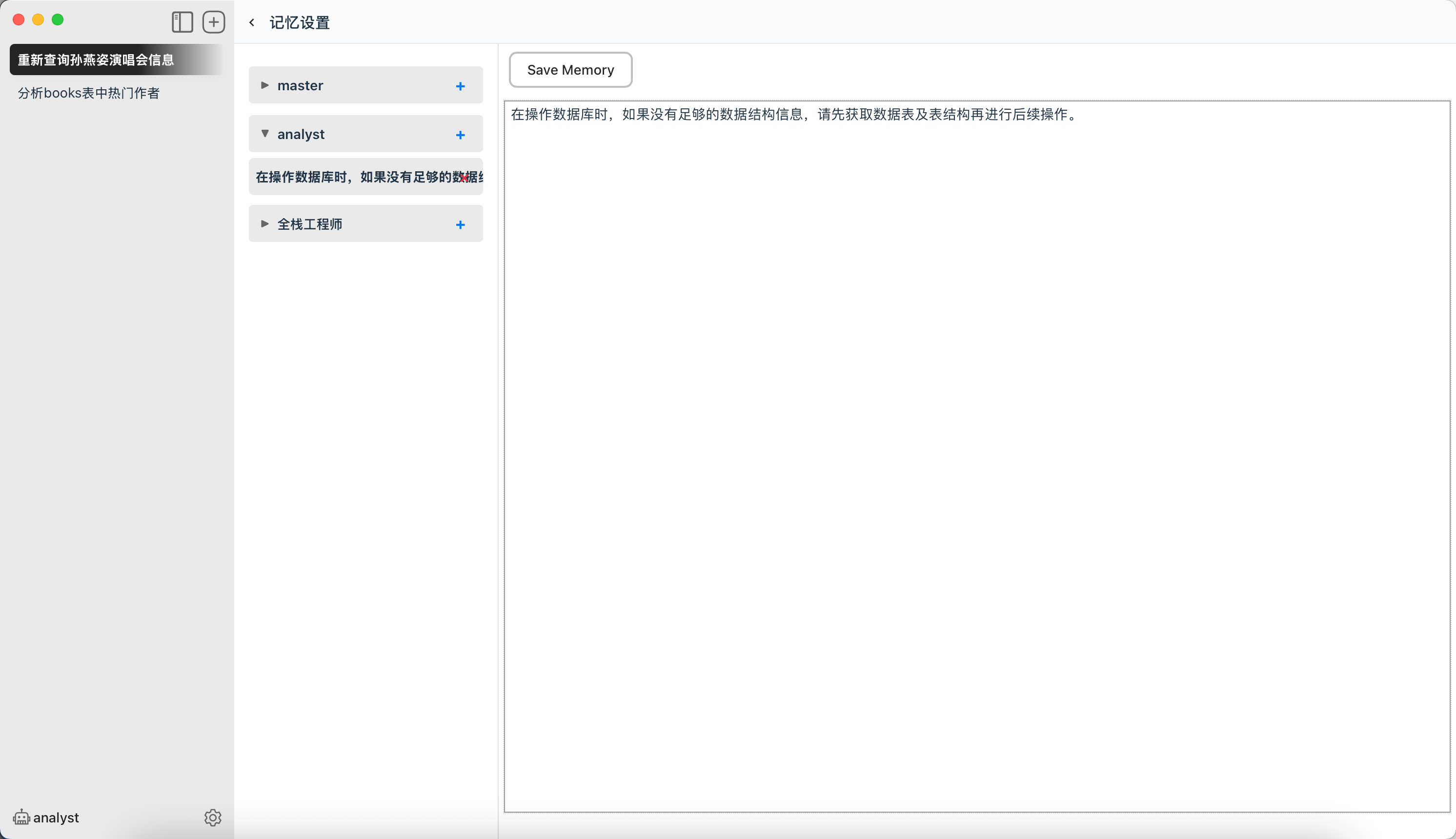Image resolution: width=1456 pixels, height=839 pixels.
Task: Collapse the analyst memory group
Action: pyautogui.click(x=264, y=134)
